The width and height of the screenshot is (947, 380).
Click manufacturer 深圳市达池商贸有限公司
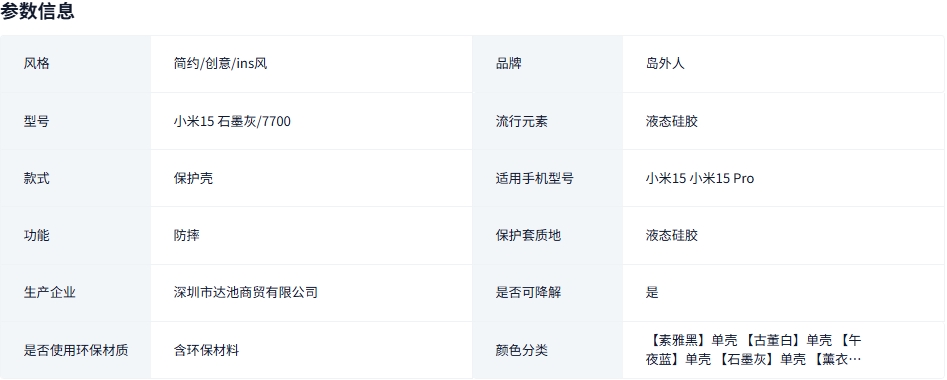[245, 293]
